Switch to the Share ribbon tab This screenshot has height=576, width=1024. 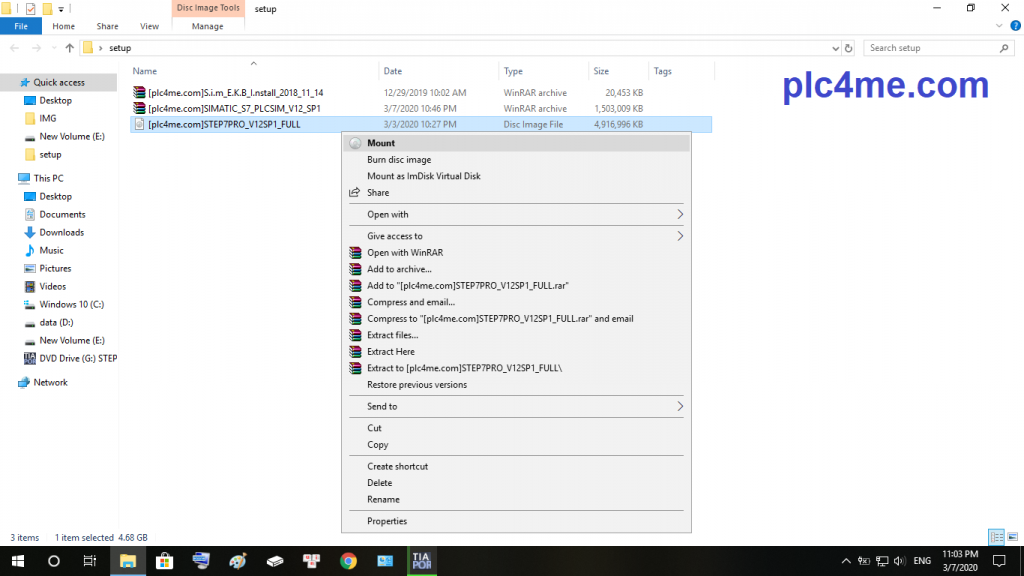[x=107, y=26]
